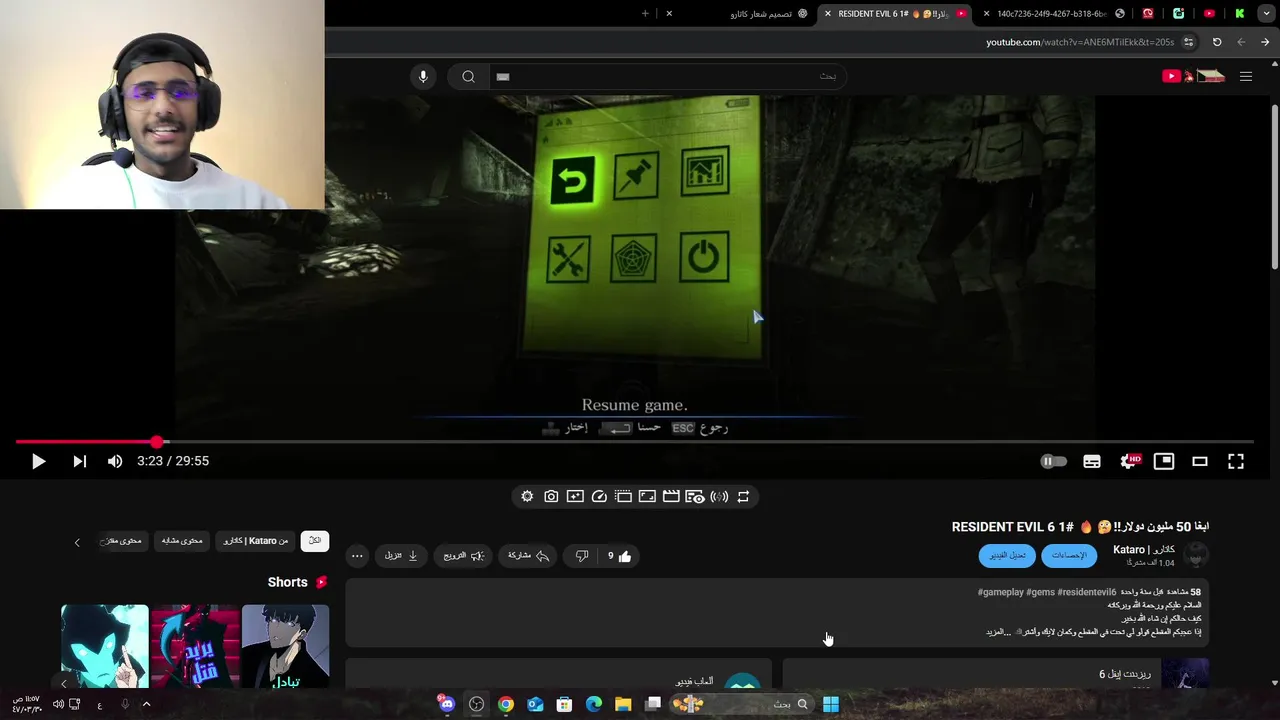The width and height of the screenshot is (1280, 720).
Task: Switch to miniplayer mode
Action: coord(1164,461)
